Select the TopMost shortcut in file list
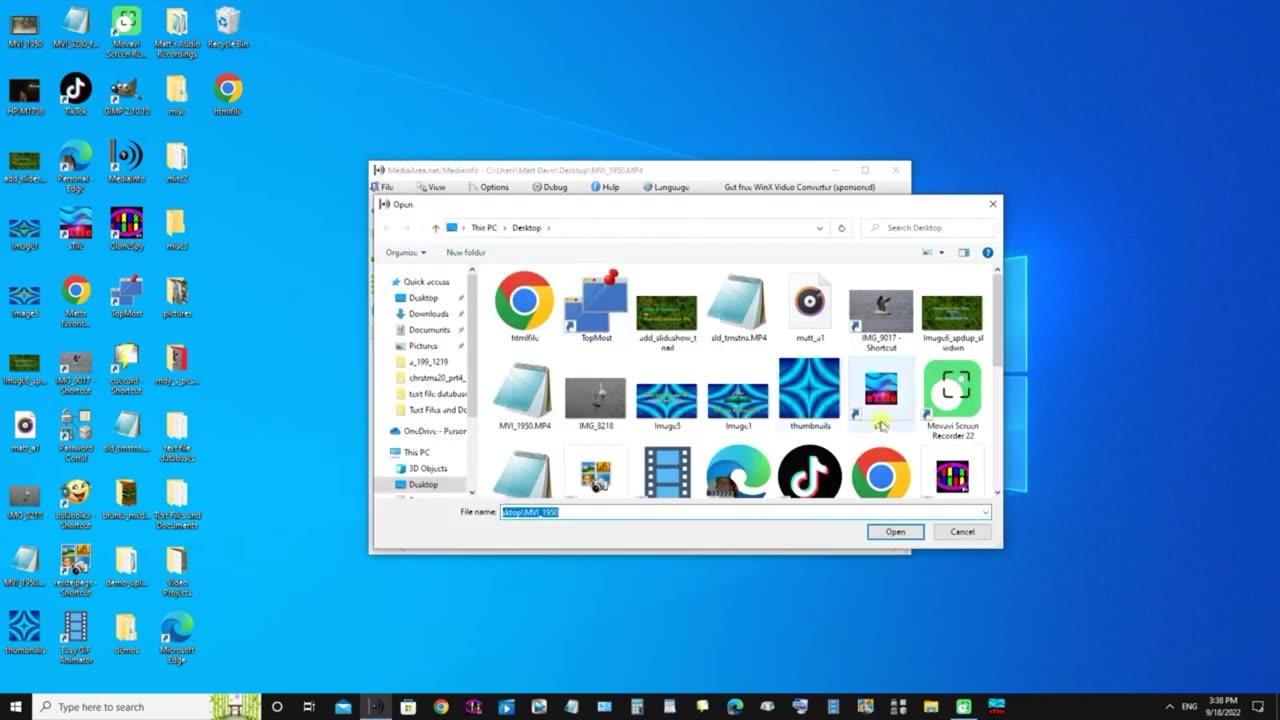Screen dimensions: 1280x720 pyautogui.click(x=596, y=306)
